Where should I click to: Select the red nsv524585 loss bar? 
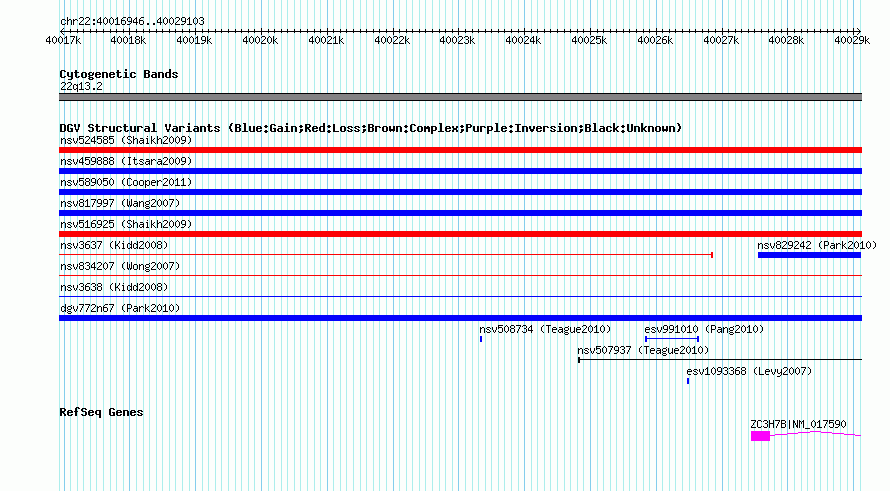pos(460,150)
